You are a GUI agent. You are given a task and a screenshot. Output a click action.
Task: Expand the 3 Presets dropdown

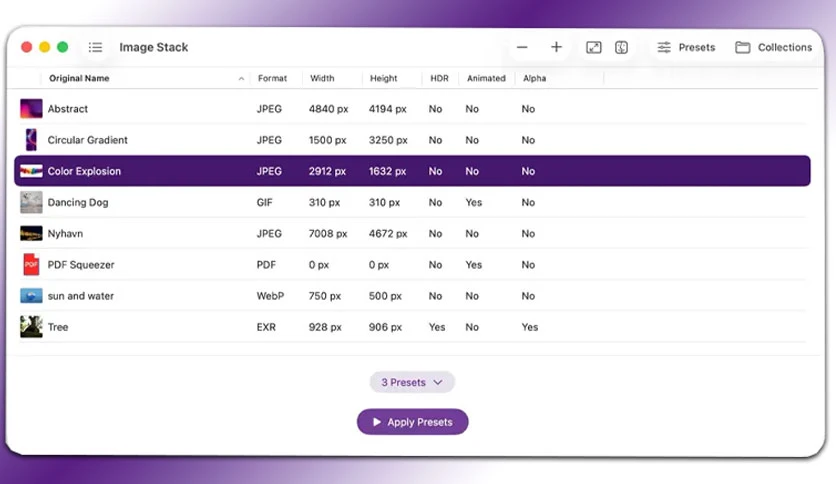[412, 382]
